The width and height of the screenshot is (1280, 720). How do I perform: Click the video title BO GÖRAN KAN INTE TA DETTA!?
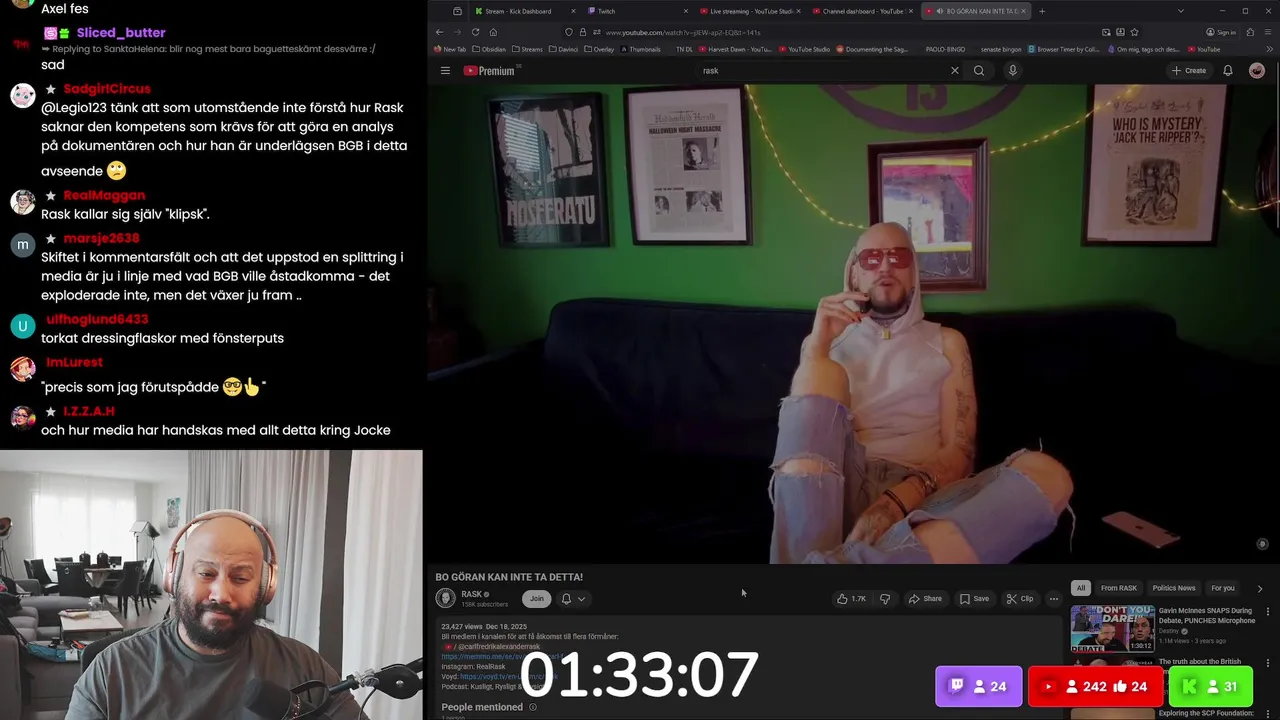coord(509,577)
